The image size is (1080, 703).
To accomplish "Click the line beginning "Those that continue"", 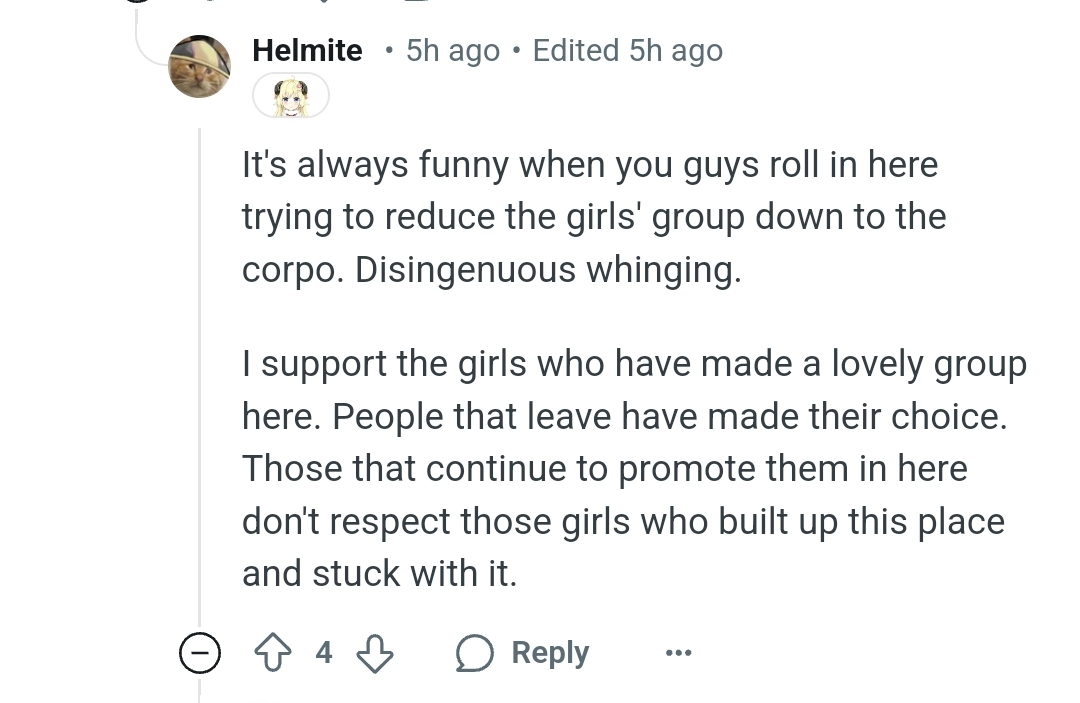I will pyautogui.click(x=605, y=469).
